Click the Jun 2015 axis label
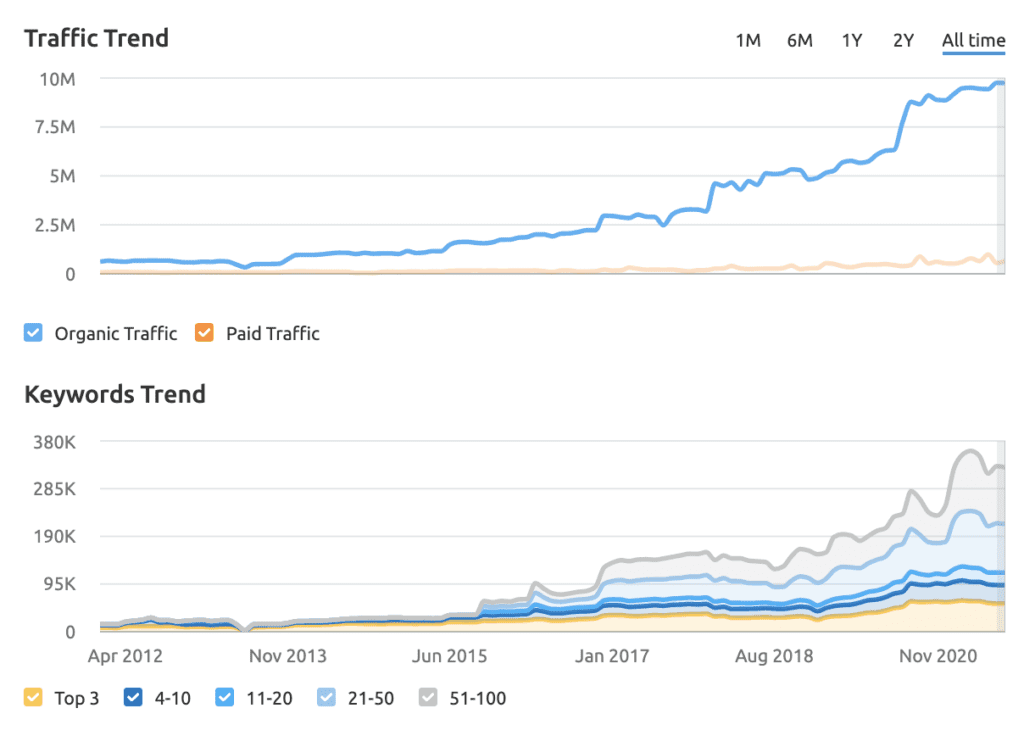Viewport: 1024px width, 736px height. [449, 656]
